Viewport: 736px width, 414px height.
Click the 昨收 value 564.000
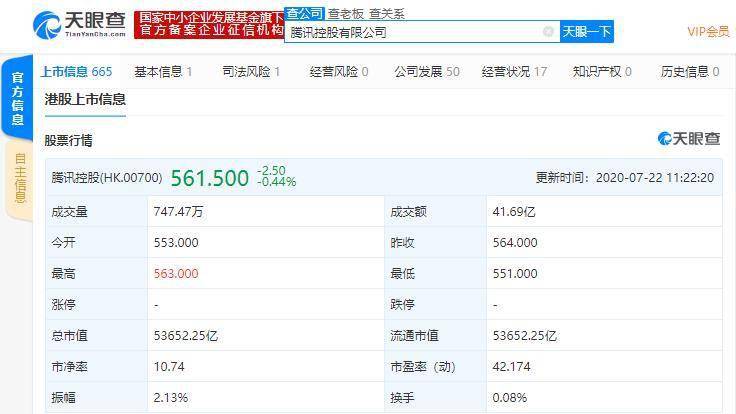pos(515,243)
